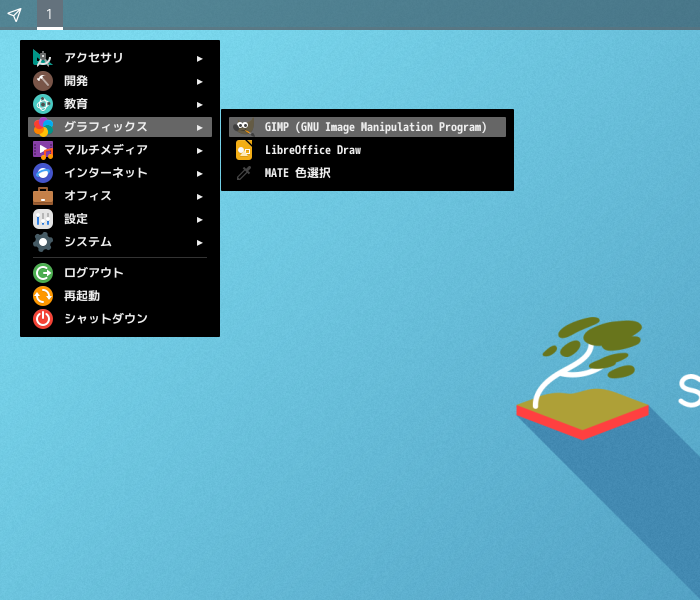Expand the 開発 submenu arrow

[200, 82]
